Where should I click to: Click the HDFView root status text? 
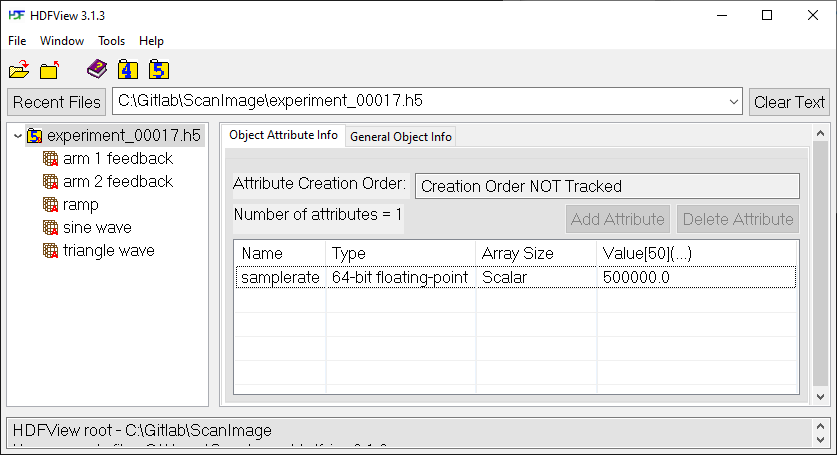142,430
